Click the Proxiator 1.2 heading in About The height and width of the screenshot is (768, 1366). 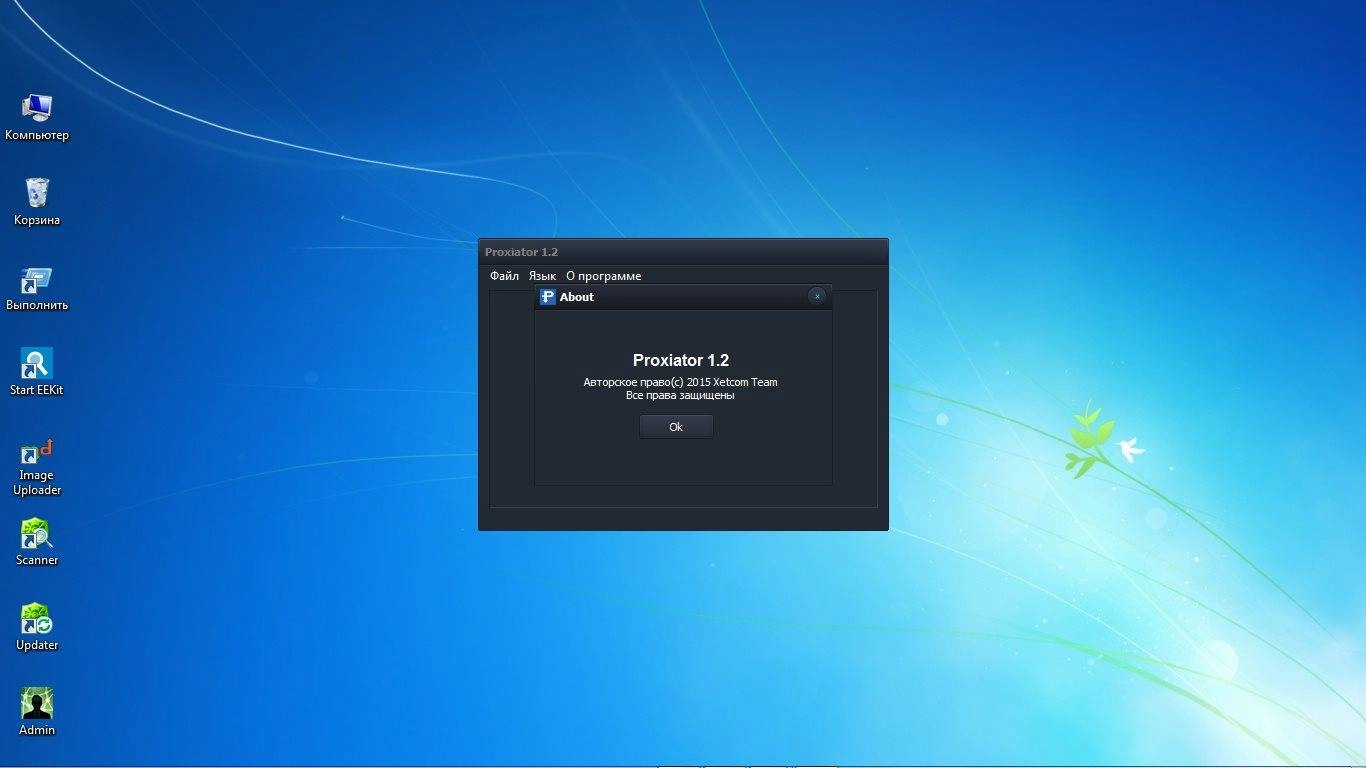click(681, 361)
